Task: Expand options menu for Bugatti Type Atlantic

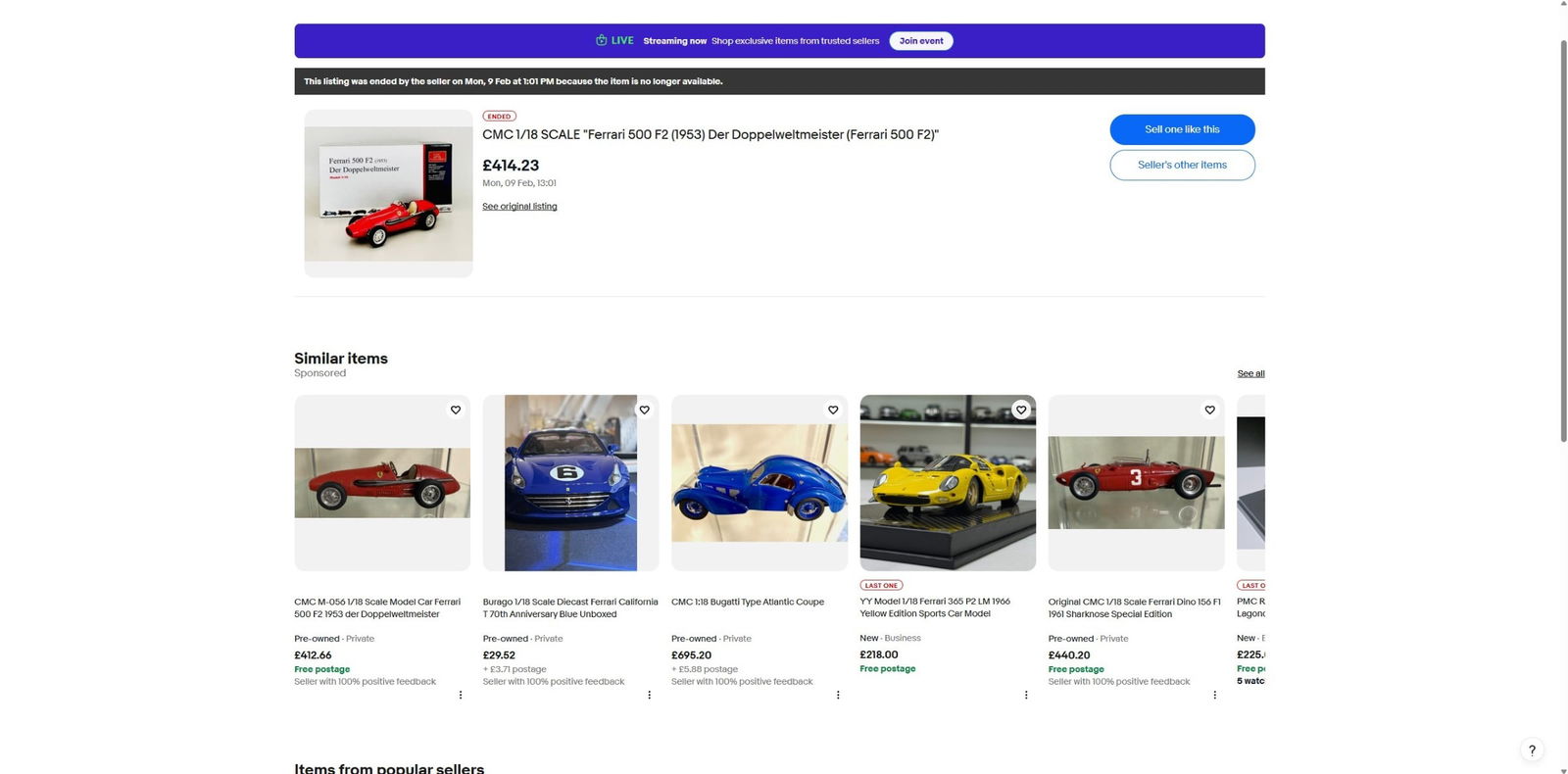Action: pyautogui.click(x=838, y=695)
